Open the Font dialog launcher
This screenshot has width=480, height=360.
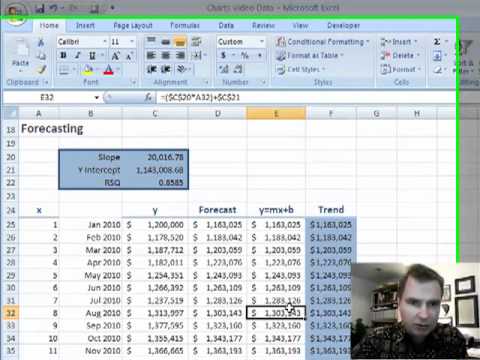pyautogui.click(x=133, y=82)
